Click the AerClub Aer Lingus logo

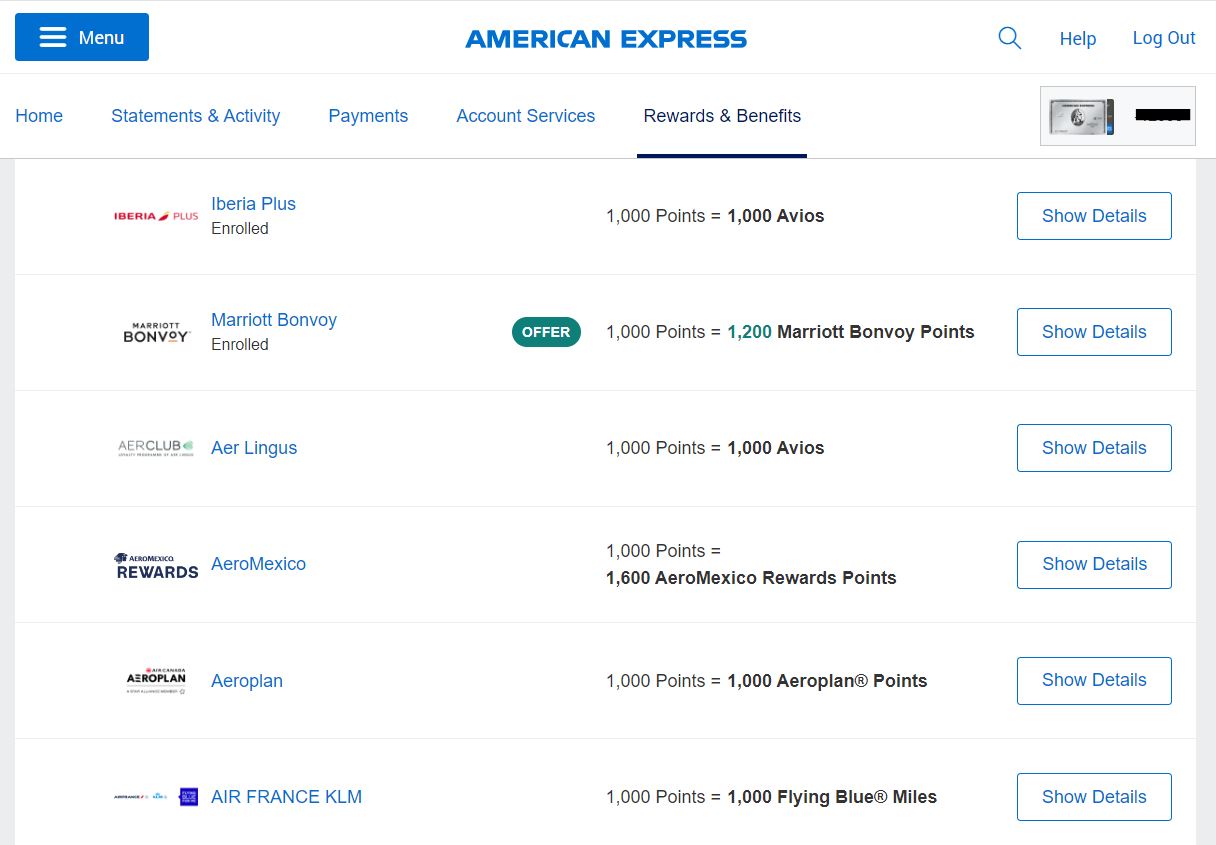pos(156,448)
